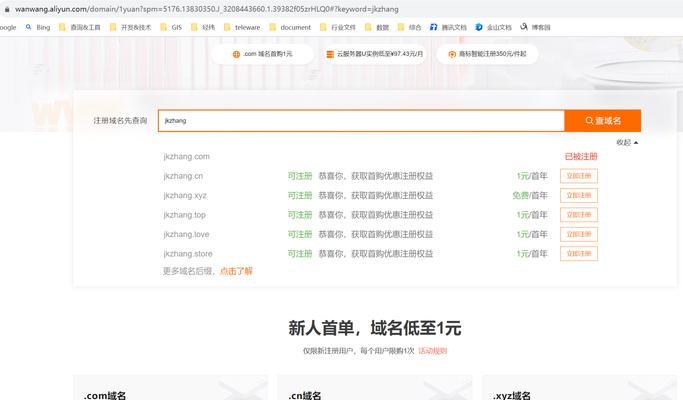Click the 免费/首年 price for jkzhang.xyz
The width and height of the screenshot is (683, 400).
pos(530,195)
